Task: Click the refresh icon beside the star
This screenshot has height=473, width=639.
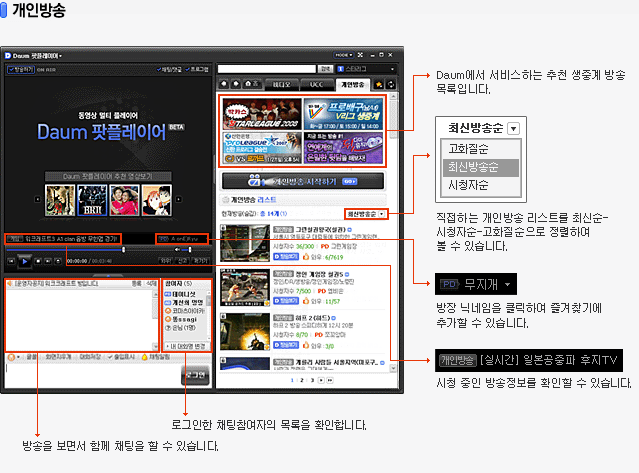Action: pos(390,84)
